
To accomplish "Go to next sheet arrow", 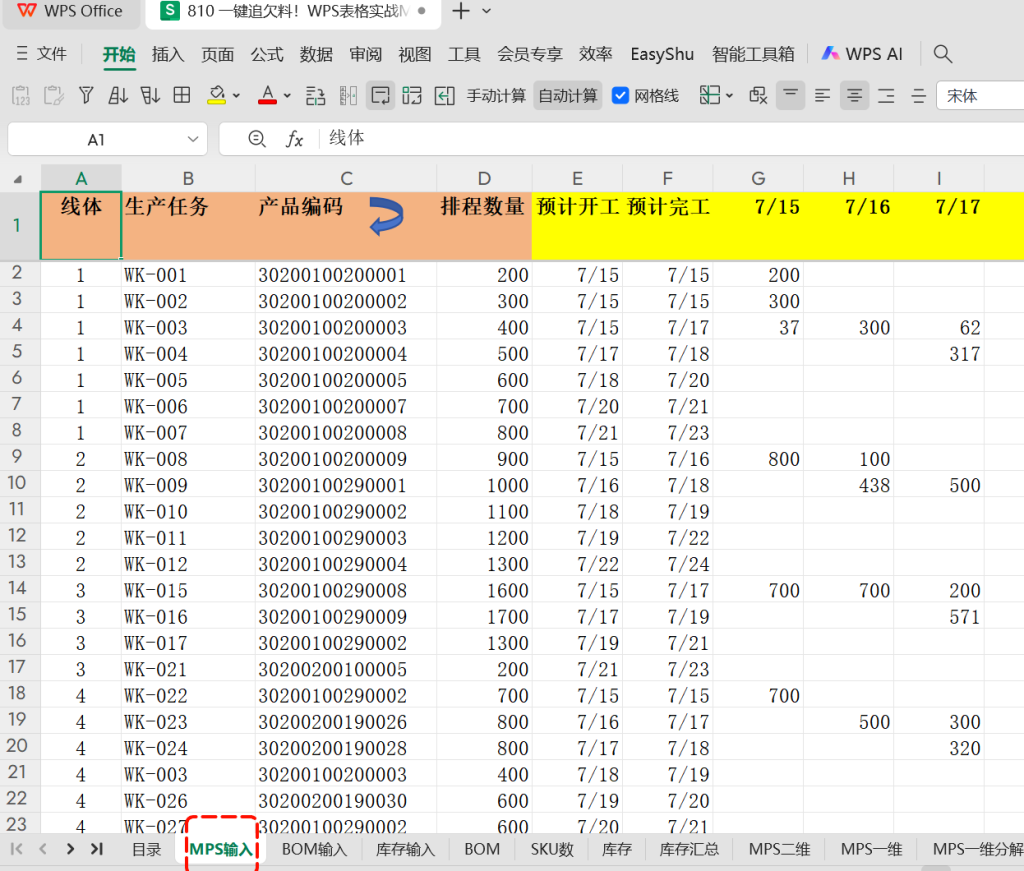I will (x=71, y=849).
